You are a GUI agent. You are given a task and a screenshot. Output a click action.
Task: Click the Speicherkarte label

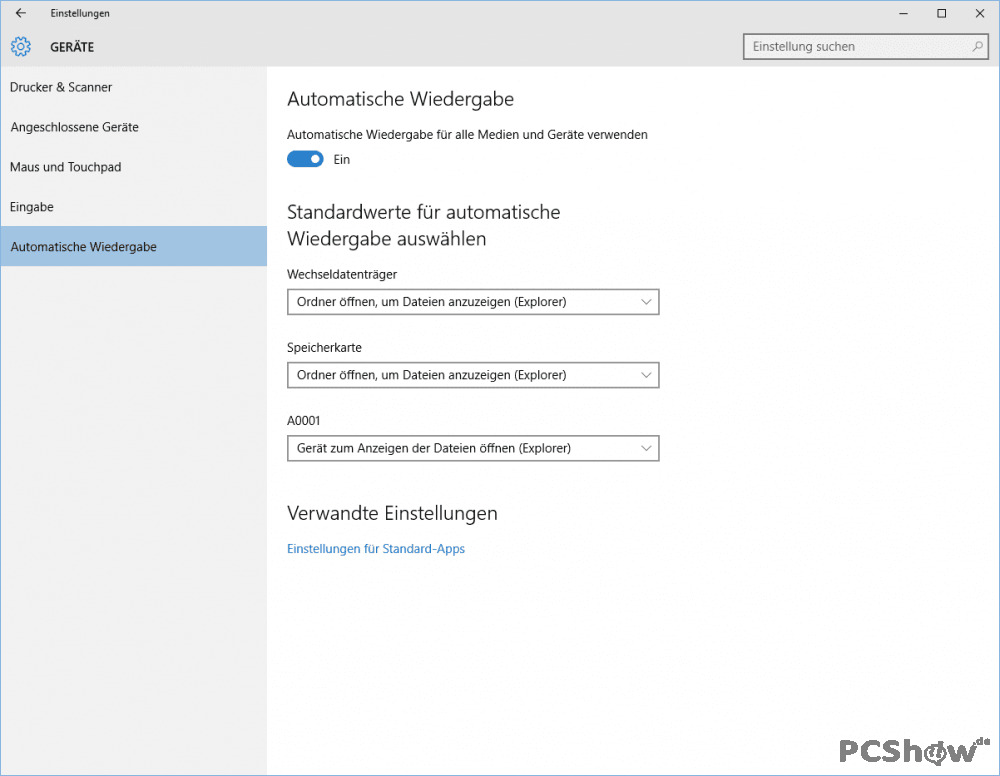tap(324, 348)
